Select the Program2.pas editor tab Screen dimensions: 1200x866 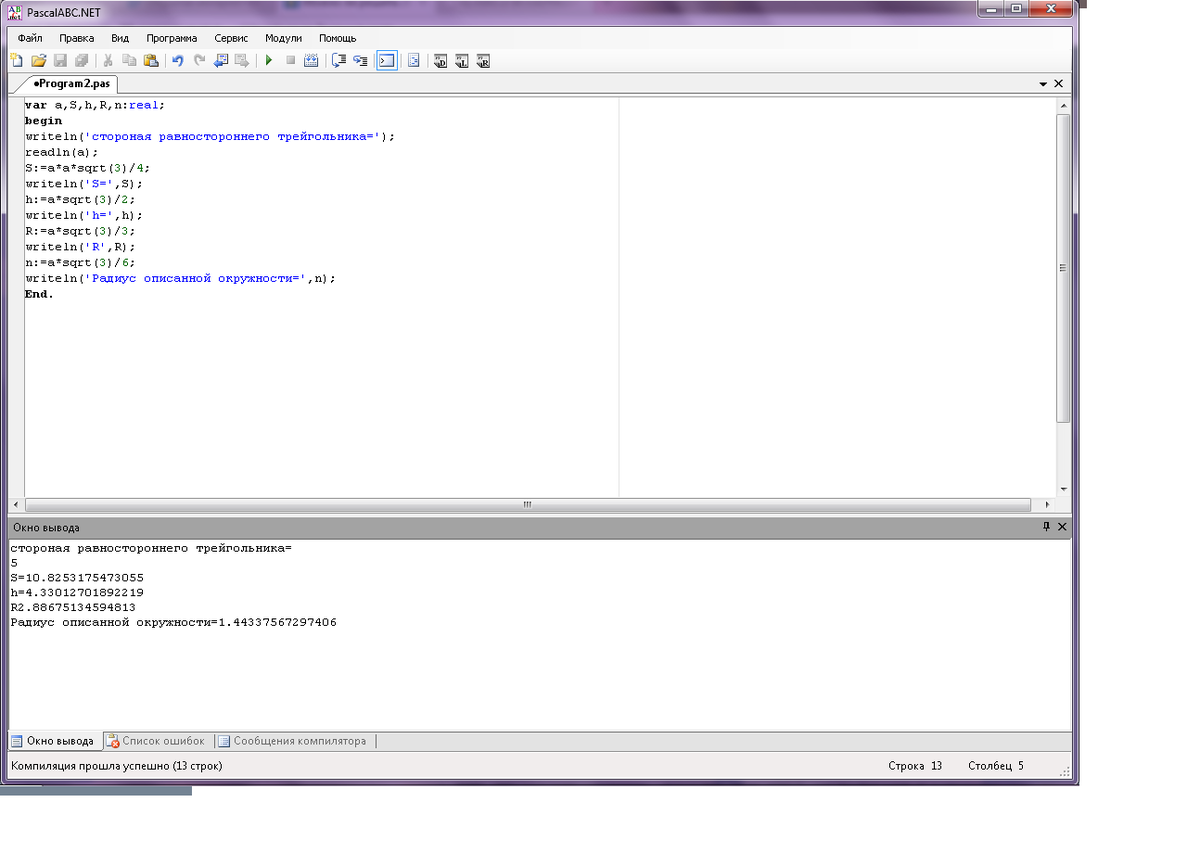coord(72,84)
